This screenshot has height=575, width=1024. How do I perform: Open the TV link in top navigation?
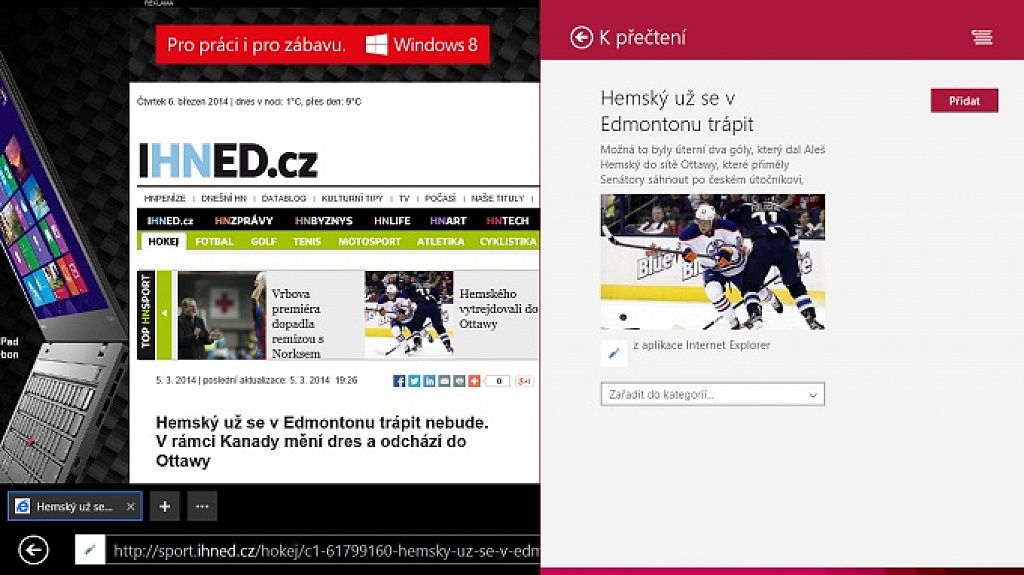click(x=404, y=198)
